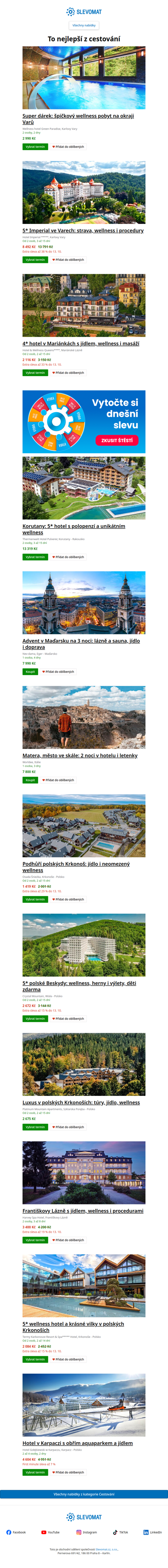Viewport: 168px width, 1568px height.
Task: Add Hotel Imperial offer to favorites heart
Action: coord(68,260)
